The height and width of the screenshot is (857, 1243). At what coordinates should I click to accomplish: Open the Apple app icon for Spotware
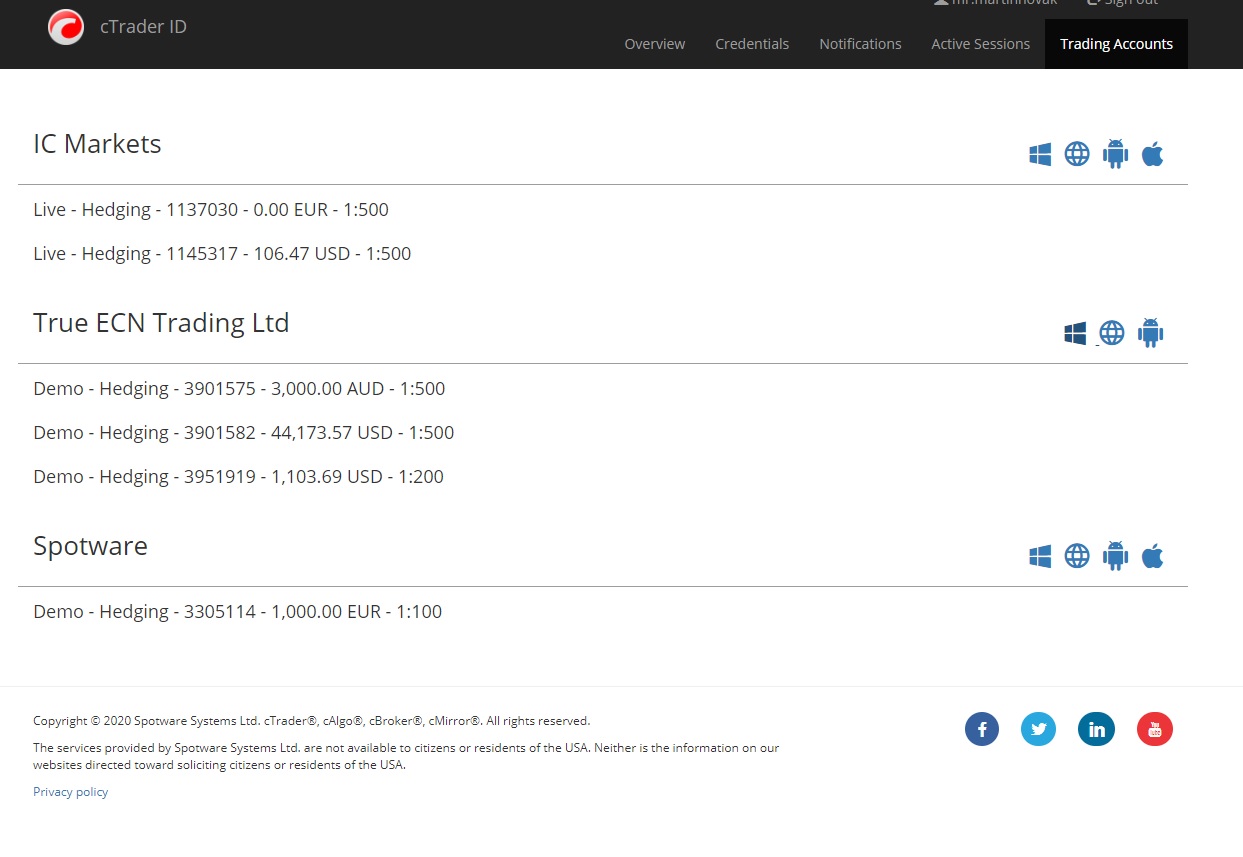coord(1152,556)
